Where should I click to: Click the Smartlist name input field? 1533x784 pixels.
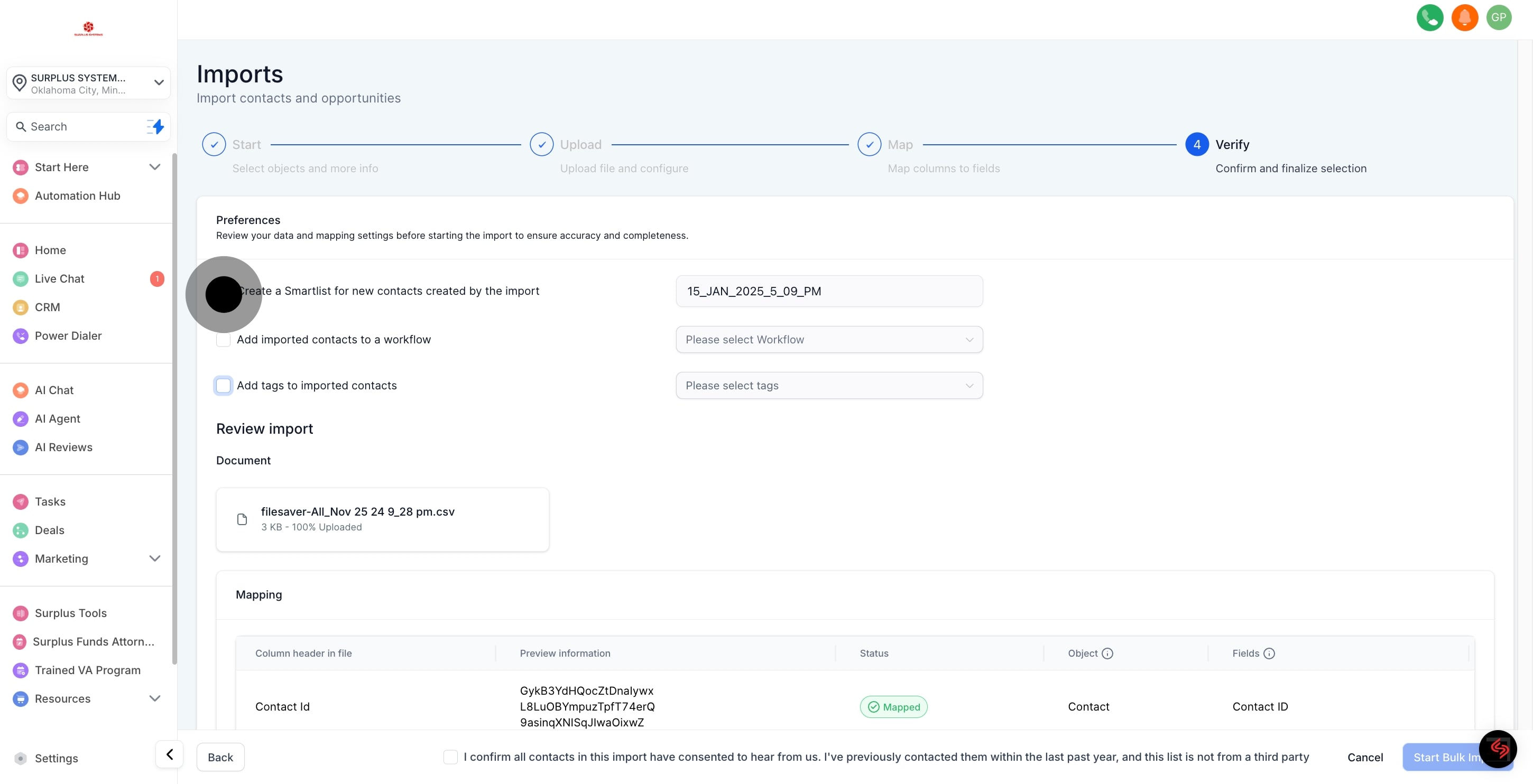point(828,291)
